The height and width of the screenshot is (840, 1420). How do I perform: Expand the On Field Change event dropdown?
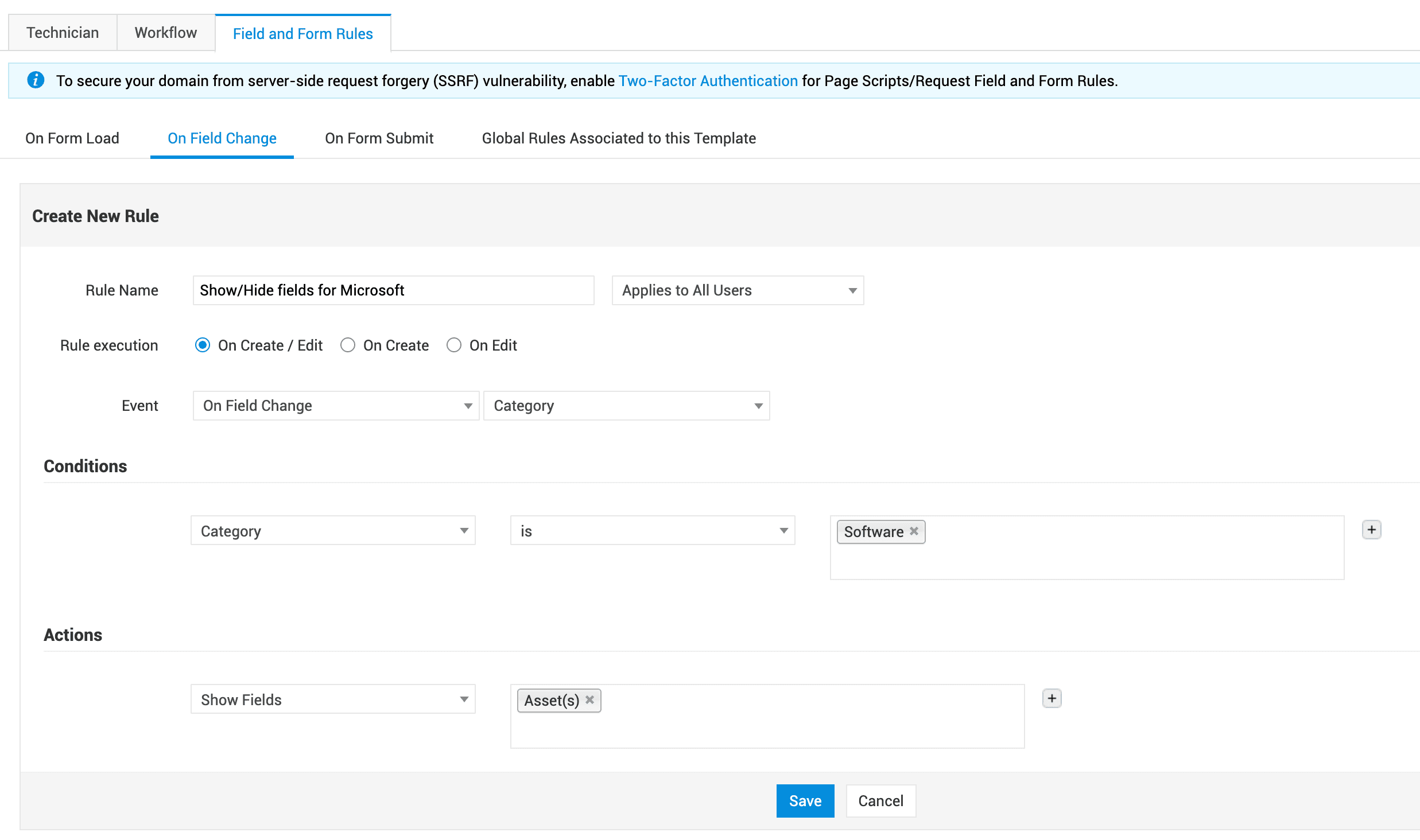[336, 406]
